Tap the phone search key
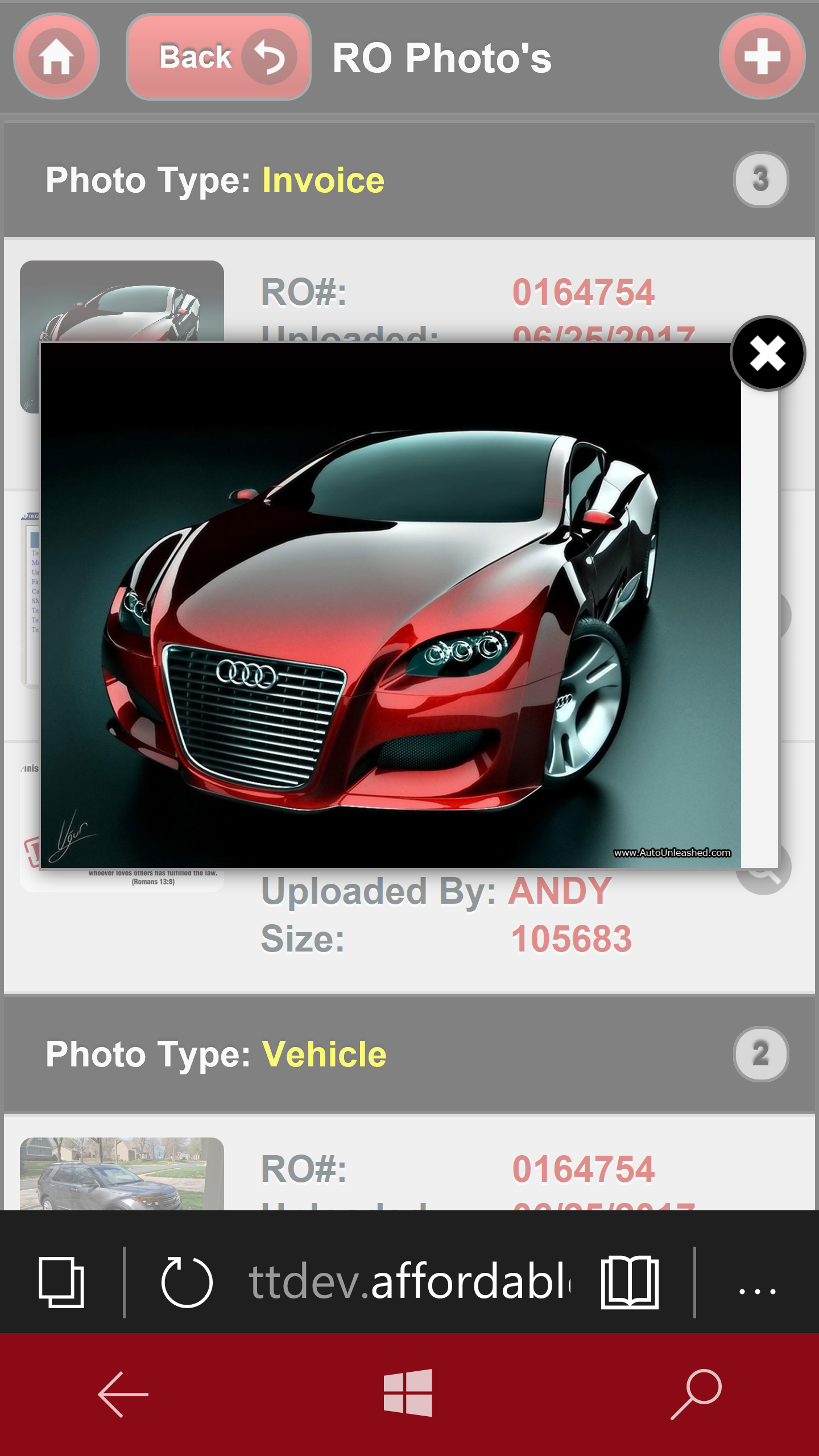 click(x=696, y=1394)
